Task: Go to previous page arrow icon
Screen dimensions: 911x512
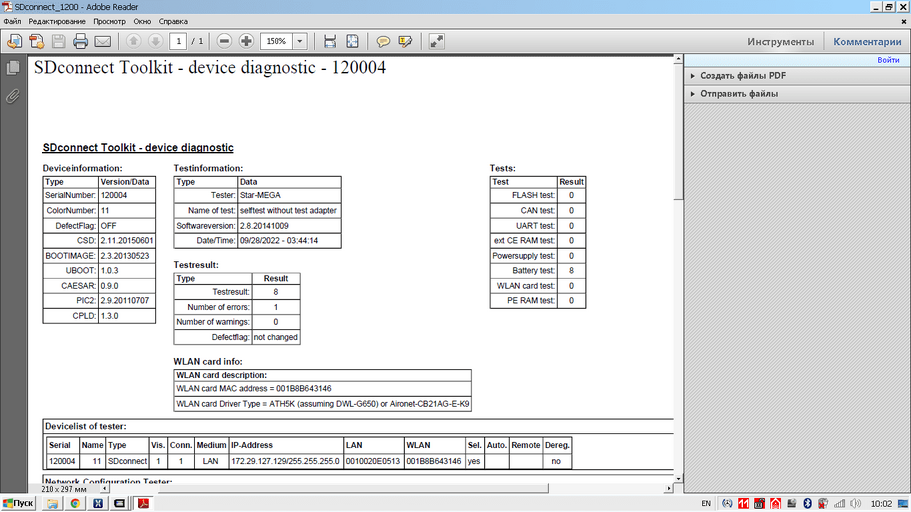Action: [x=134, y=41]
